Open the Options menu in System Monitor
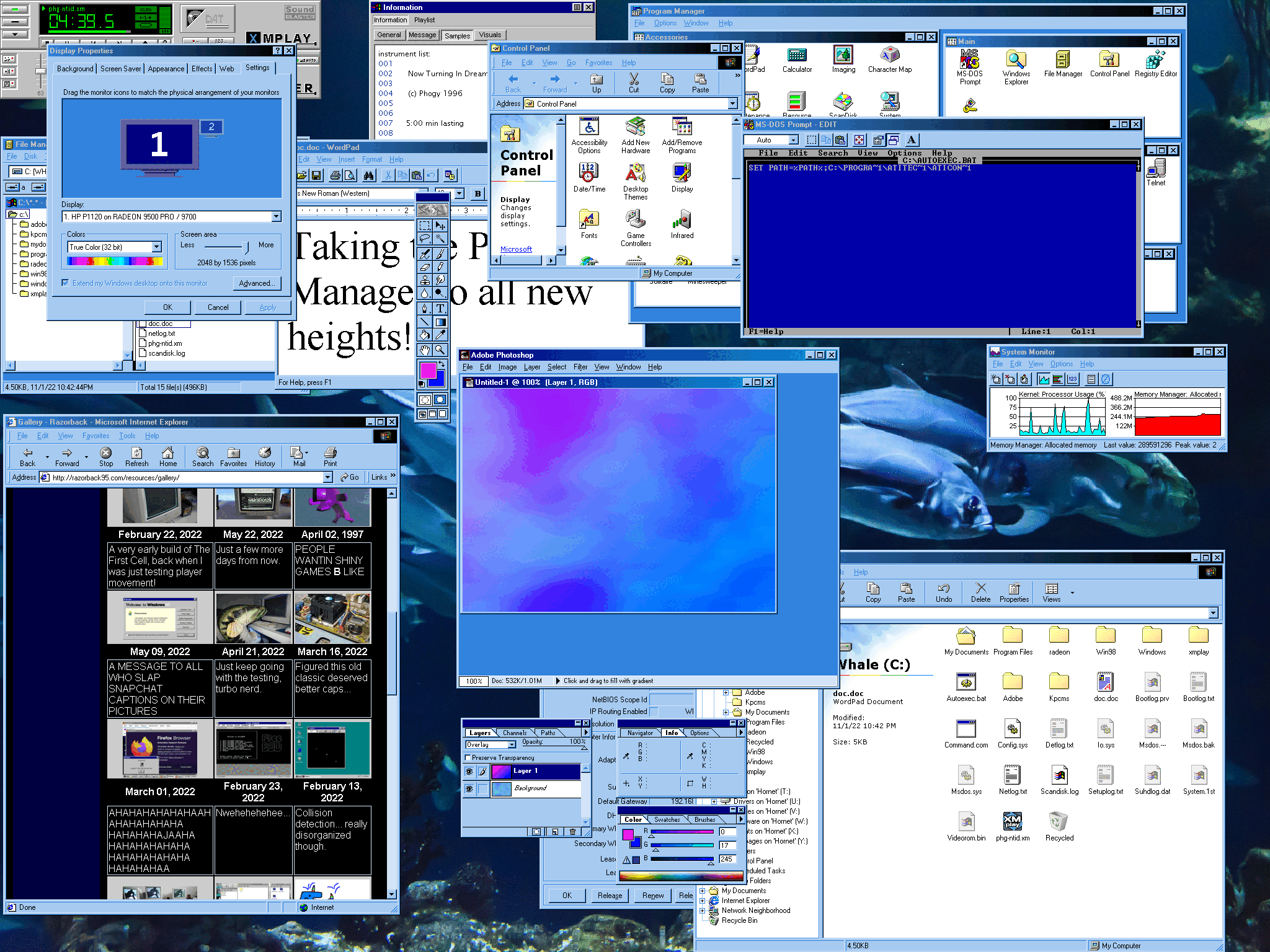 coord(1062,364)
